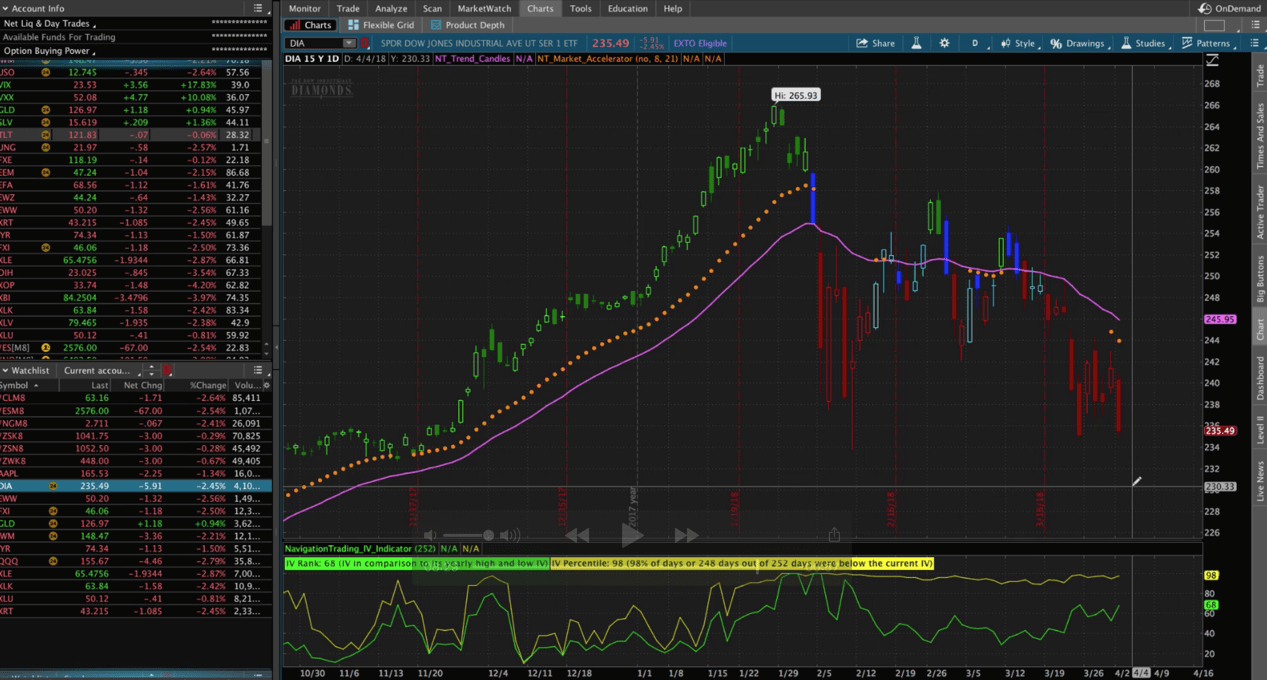Select the highlighted DIA watchlist row

tap(135, 486)
